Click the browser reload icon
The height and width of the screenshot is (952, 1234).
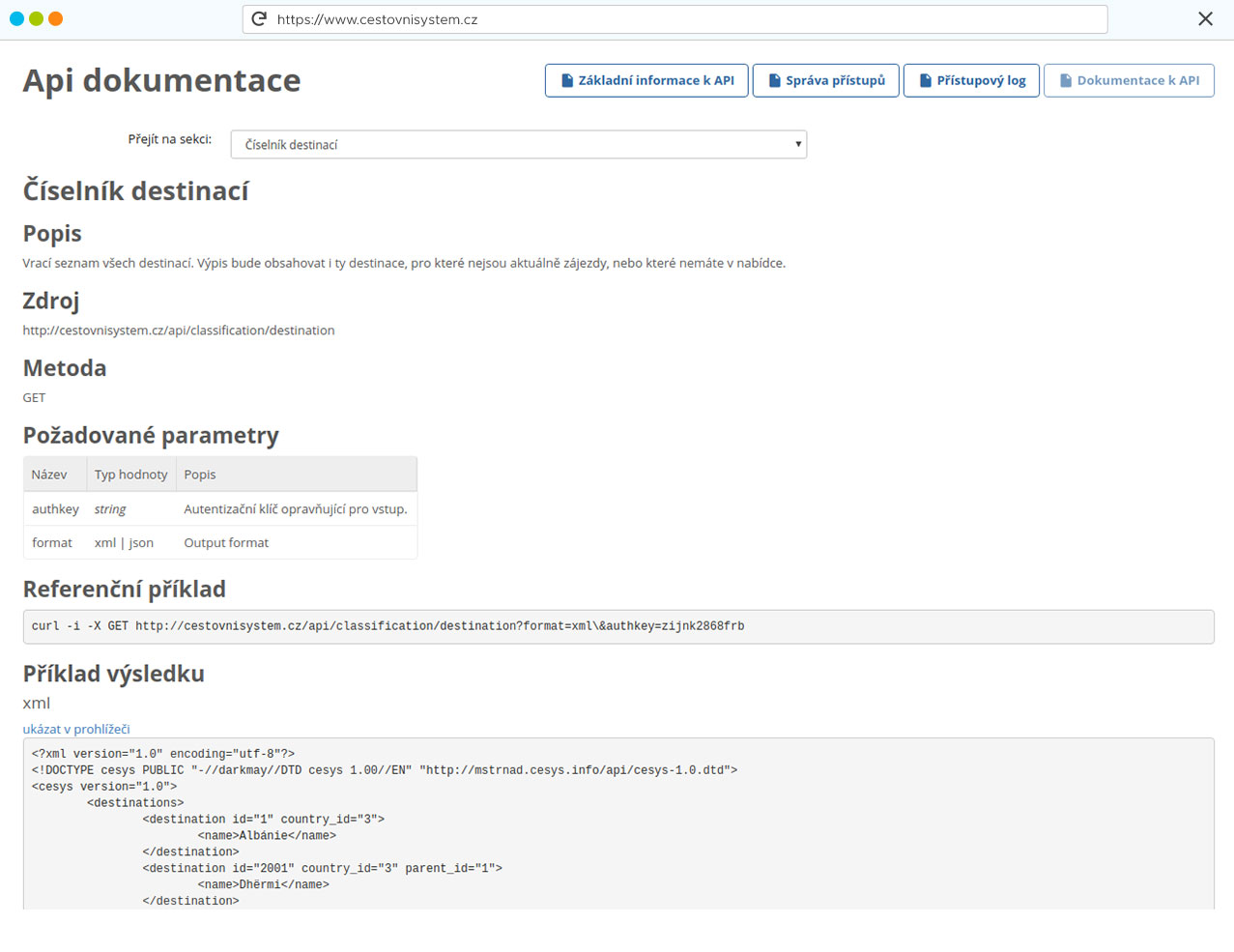coord(259,19)
